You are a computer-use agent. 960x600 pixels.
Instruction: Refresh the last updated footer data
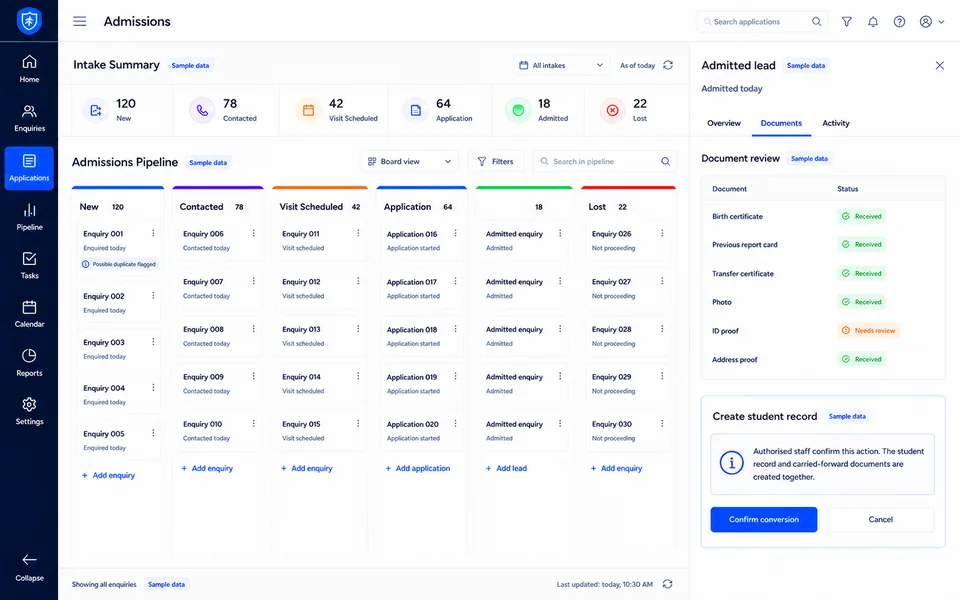pyautogui.click(x=668, y=584)
